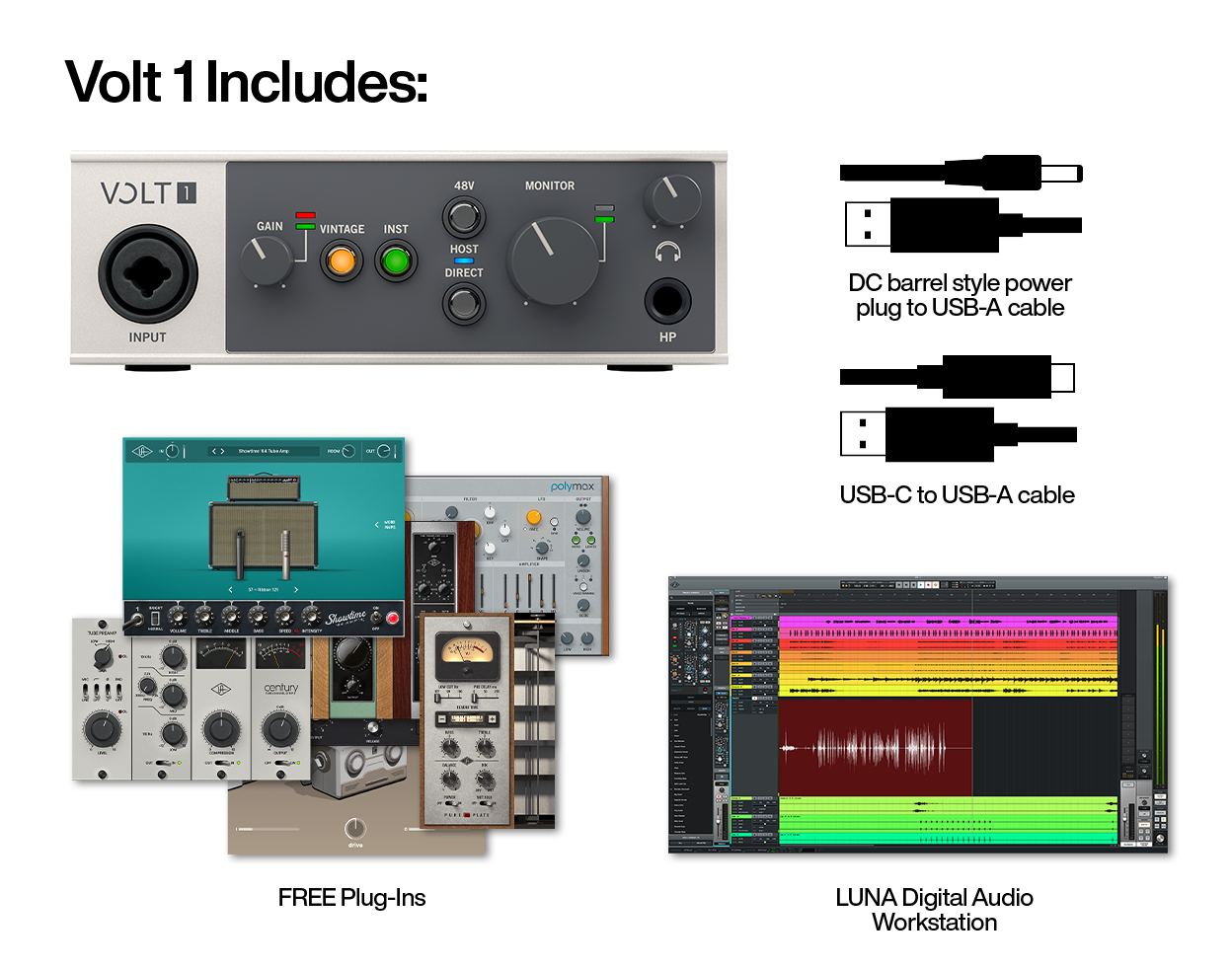The width and height of the screenshot is (1232, 967).
Task: Click the IN knob in Showtime header
Action: [x=172, y=451]
